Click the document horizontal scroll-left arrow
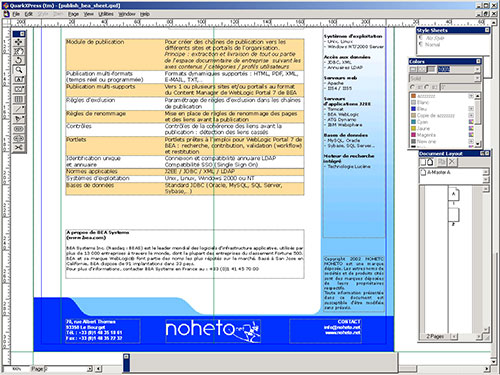This screenshot has height=375, width=500. [x=98, y=369]
